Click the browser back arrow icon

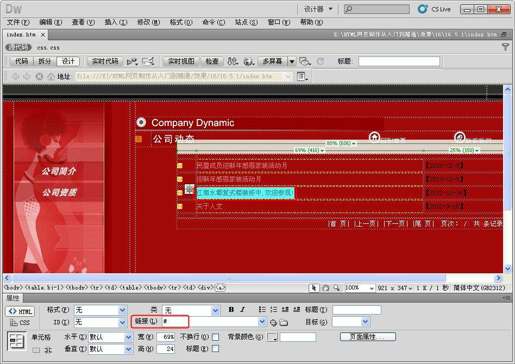(x=15, y=76)
